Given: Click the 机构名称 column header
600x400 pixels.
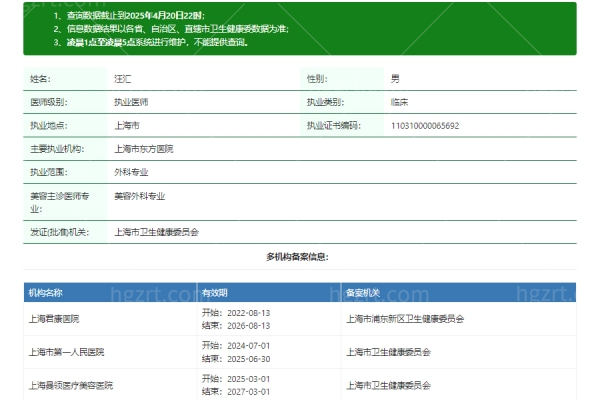Looking at the screenshot, I should point(45,293).
